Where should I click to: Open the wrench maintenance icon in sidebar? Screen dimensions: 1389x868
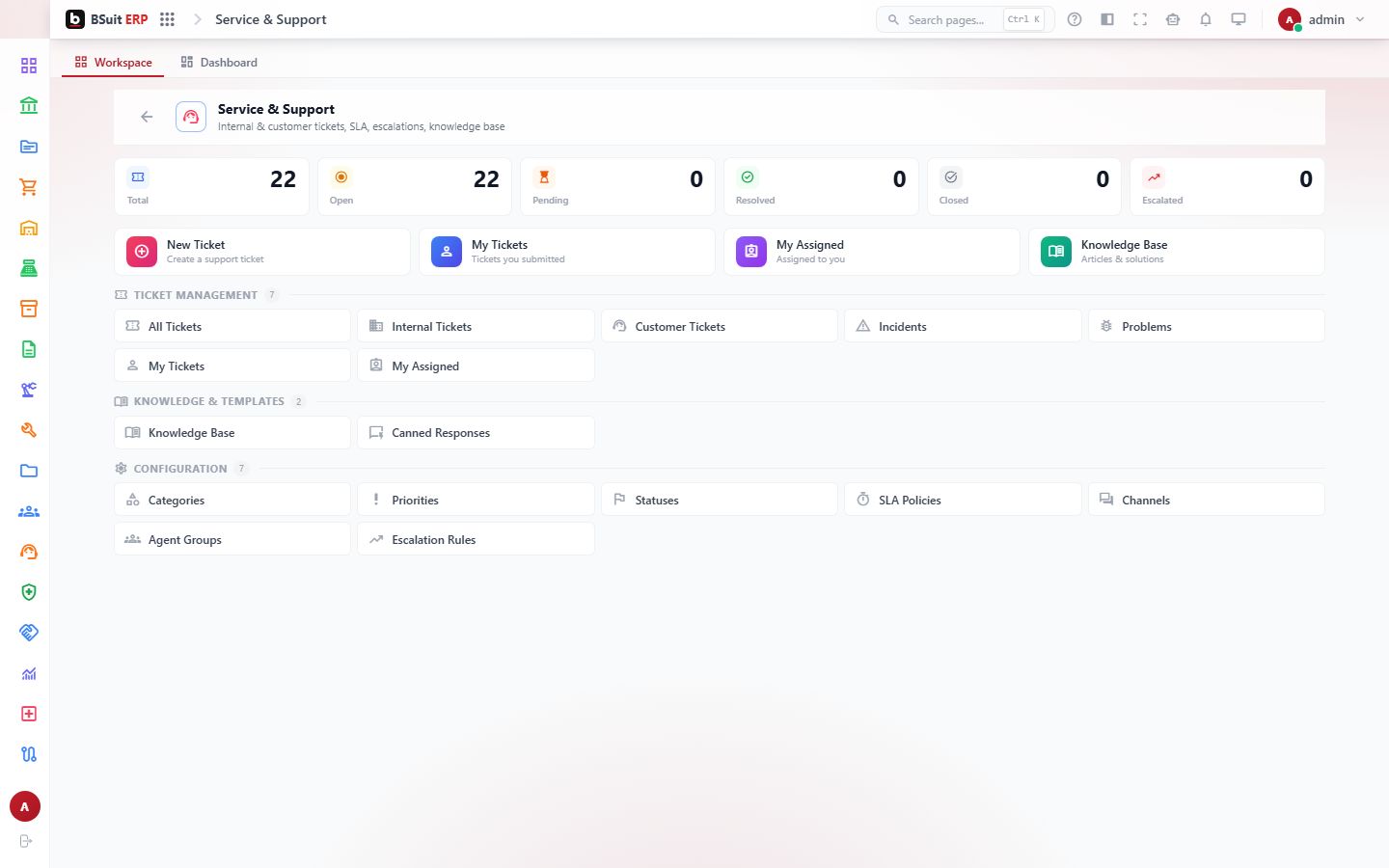pyautogui.click(x=29, y=430)
